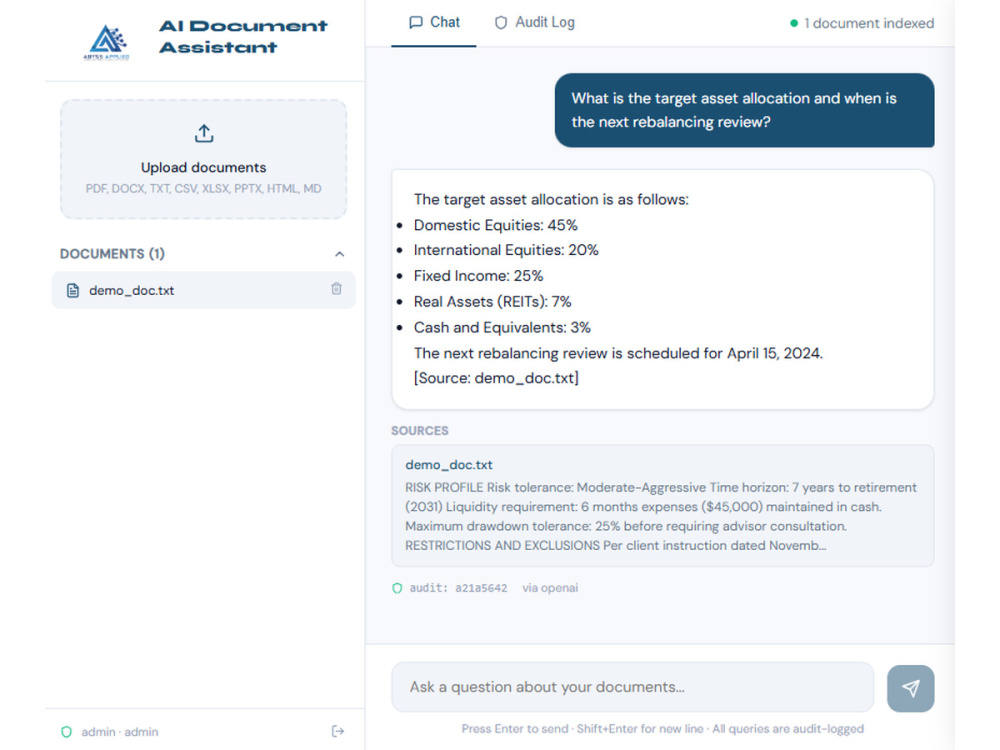Collapse the Documents section chevron

pos(339,254)
